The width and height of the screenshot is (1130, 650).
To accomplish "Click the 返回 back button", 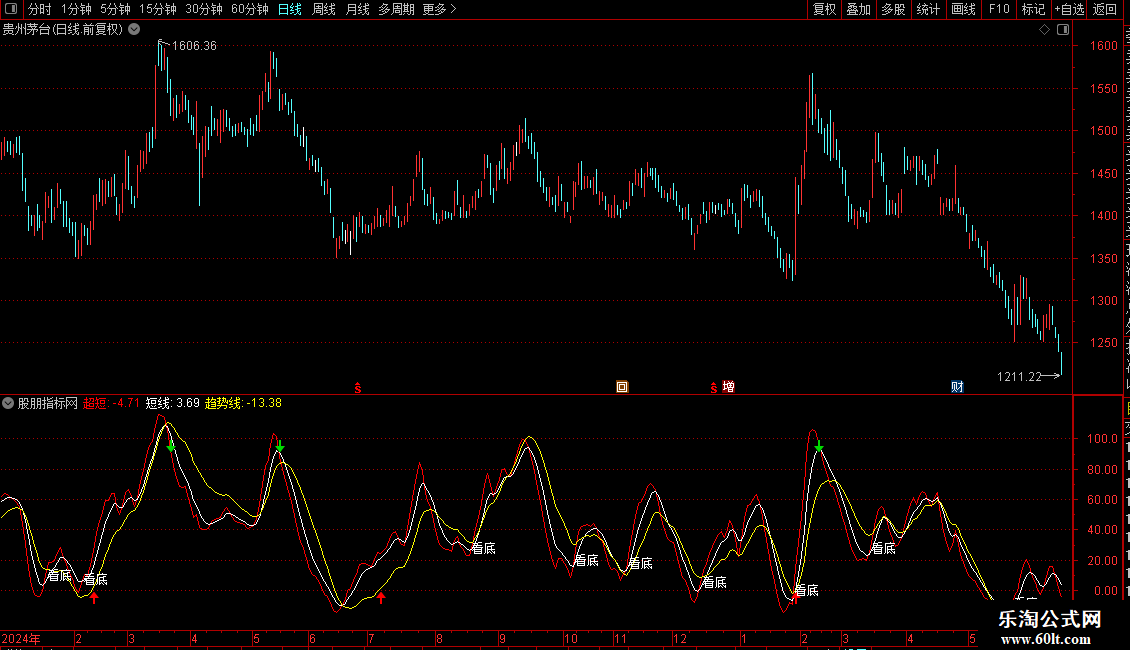I will tap(1105, 9).
